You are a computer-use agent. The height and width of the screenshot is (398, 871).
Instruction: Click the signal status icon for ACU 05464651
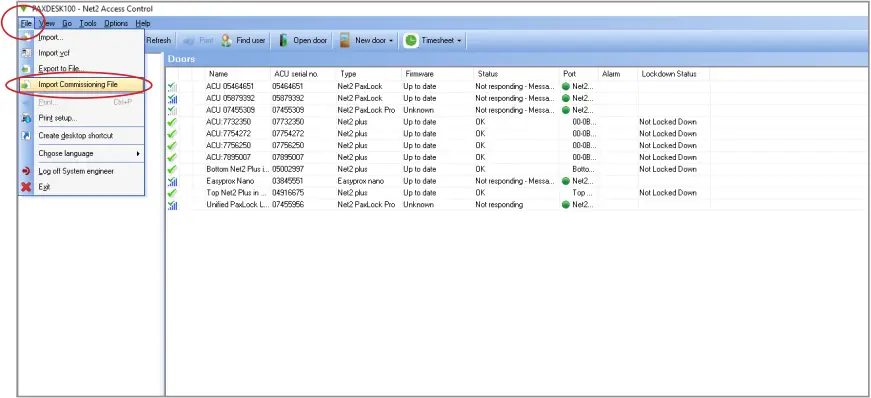click(172, 87)
